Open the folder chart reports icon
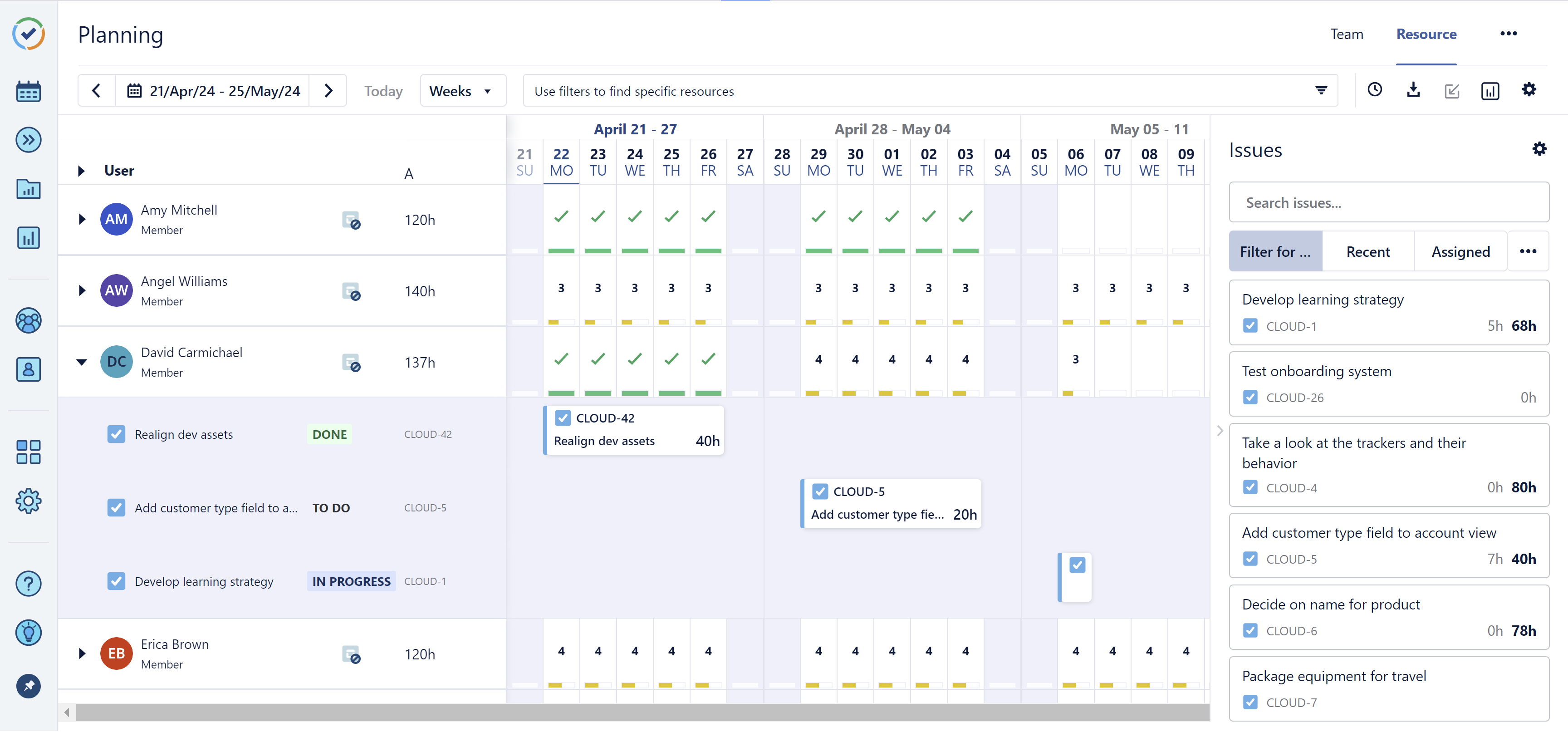The height and width of the screenshot is (732, 1568). coord(29,189)
